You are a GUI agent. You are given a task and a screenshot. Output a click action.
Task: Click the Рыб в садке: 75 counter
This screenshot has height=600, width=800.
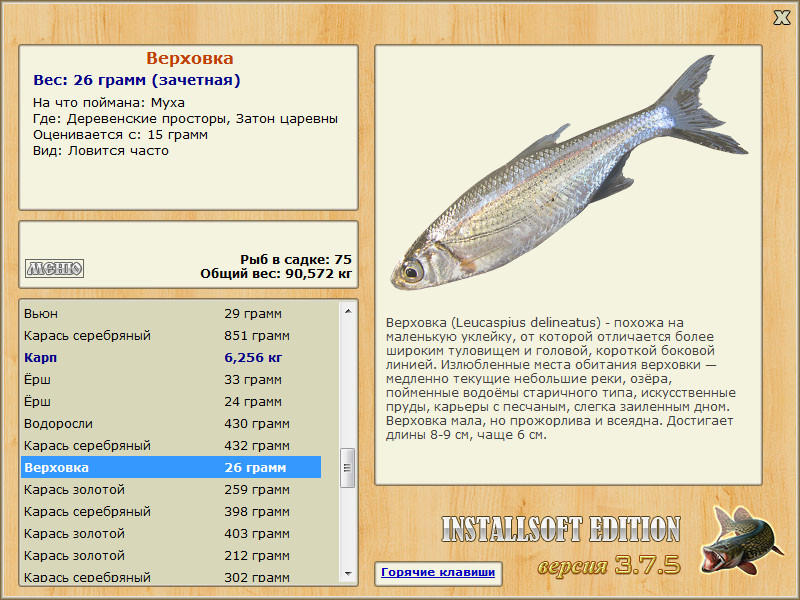tap(296, 259)
